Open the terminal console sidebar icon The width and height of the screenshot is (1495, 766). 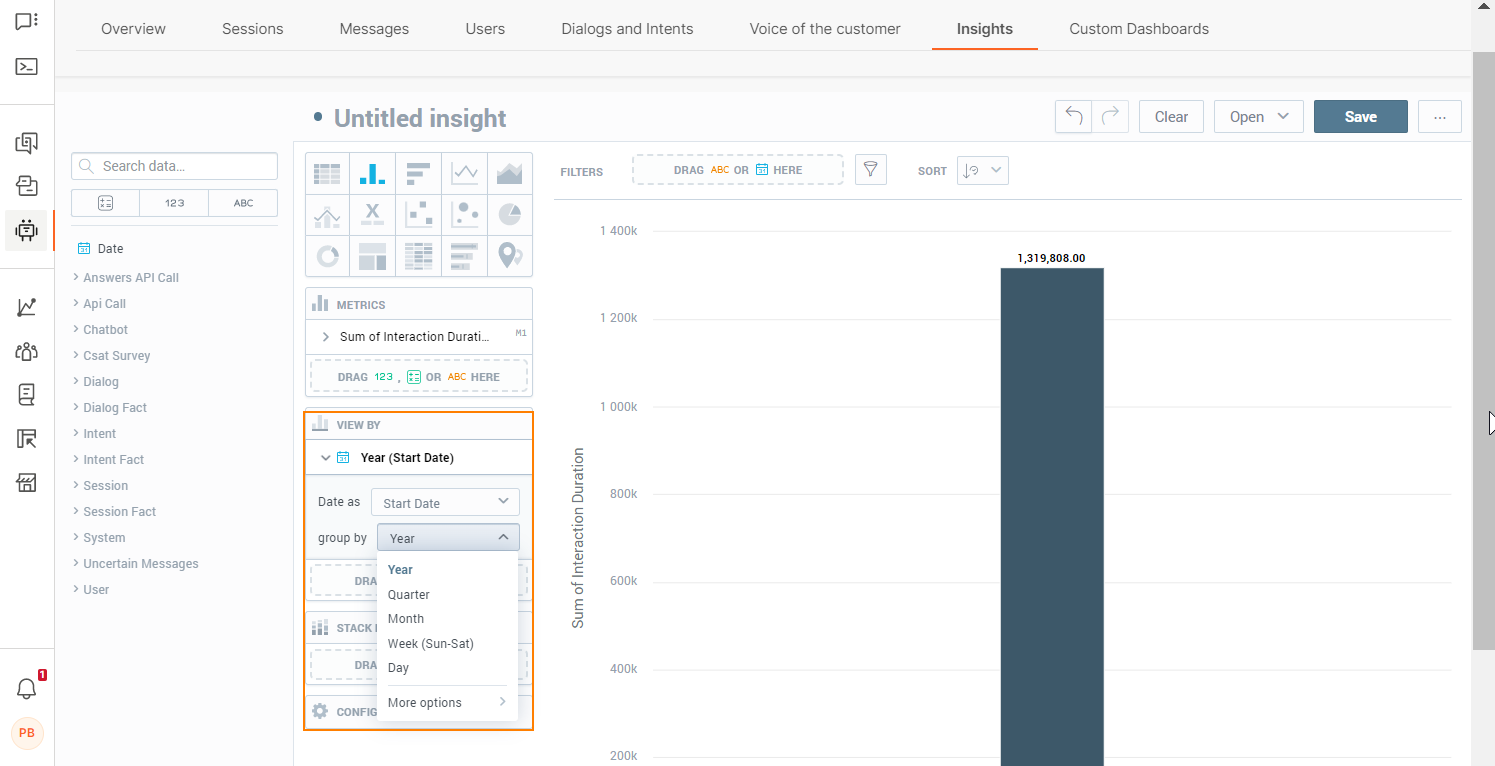pos(27,67)
